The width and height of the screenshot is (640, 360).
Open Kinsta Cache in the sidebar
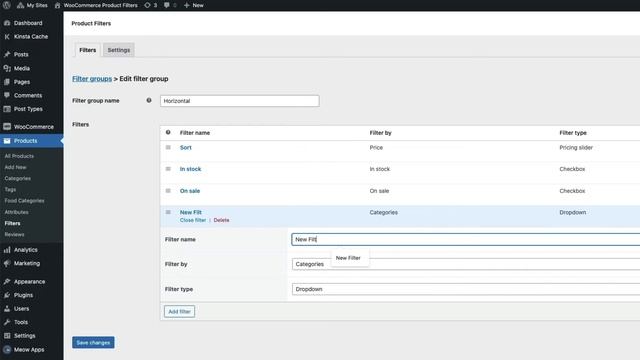tap(31, 36)
